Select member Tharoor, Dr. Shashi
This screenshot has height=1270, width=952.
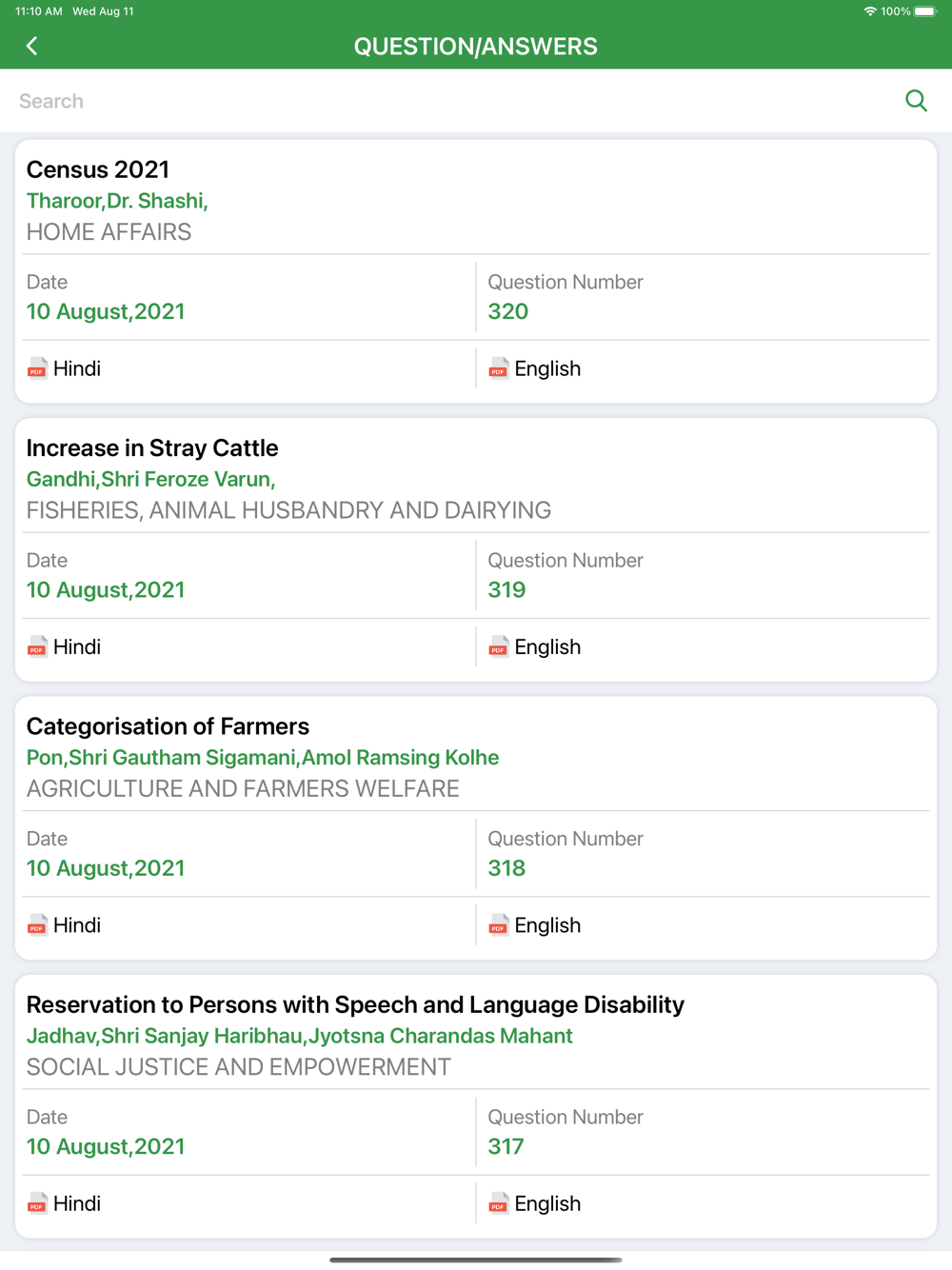point(117,201)
